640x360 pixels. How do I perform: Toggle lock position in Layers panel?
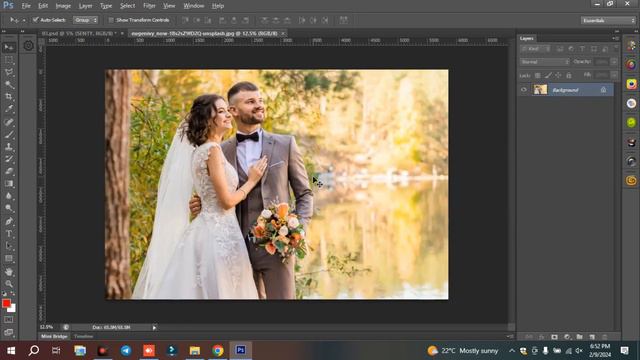pyautogui.click(x=558, y=76)
